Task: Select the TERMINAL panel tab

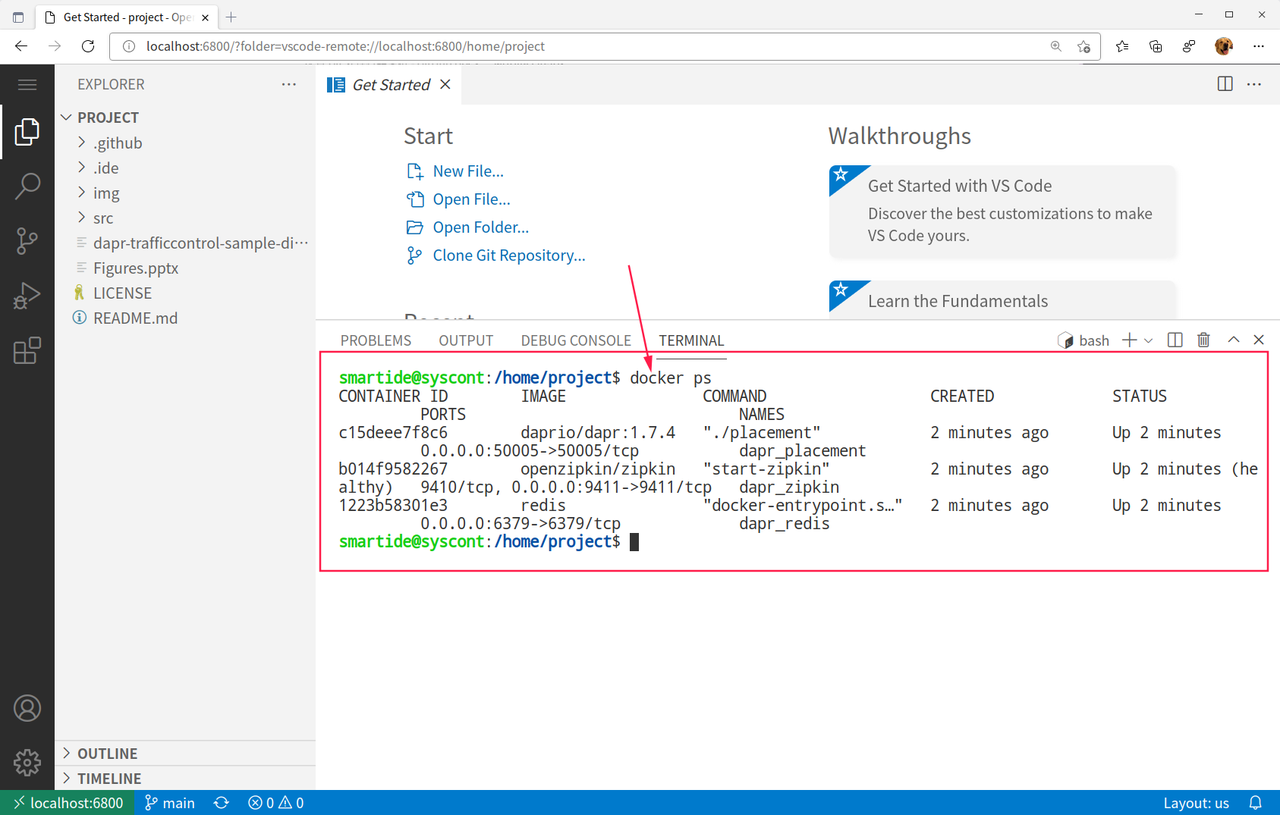Action: tap(691, 340)
